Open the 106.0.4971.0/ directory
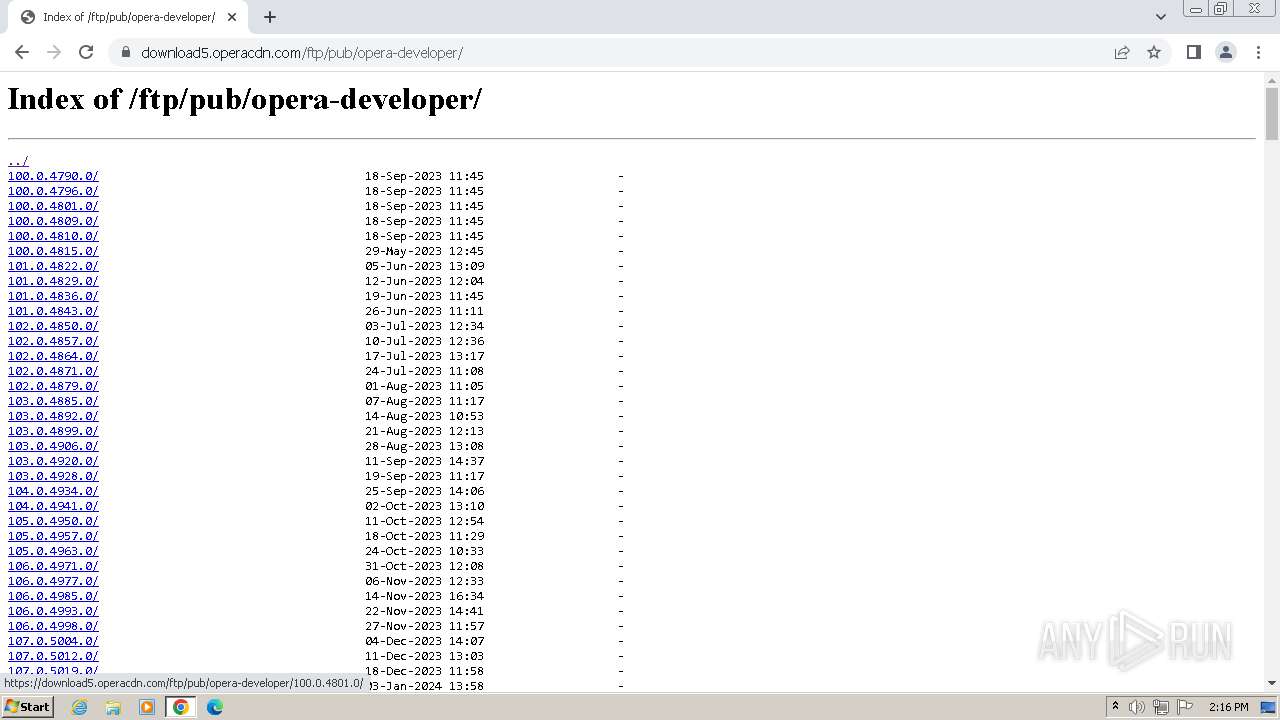1280x720 pixels. [x=53, y=566]
